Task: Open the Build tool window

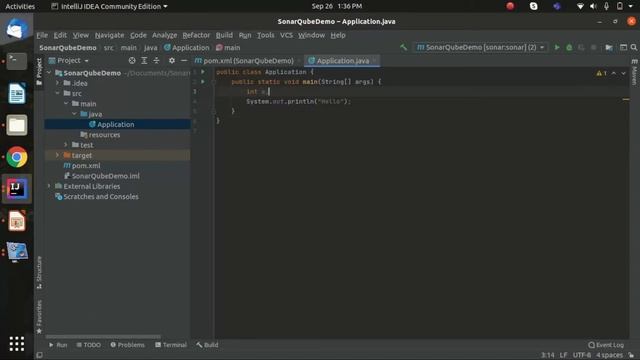Action: click(207, 345)
